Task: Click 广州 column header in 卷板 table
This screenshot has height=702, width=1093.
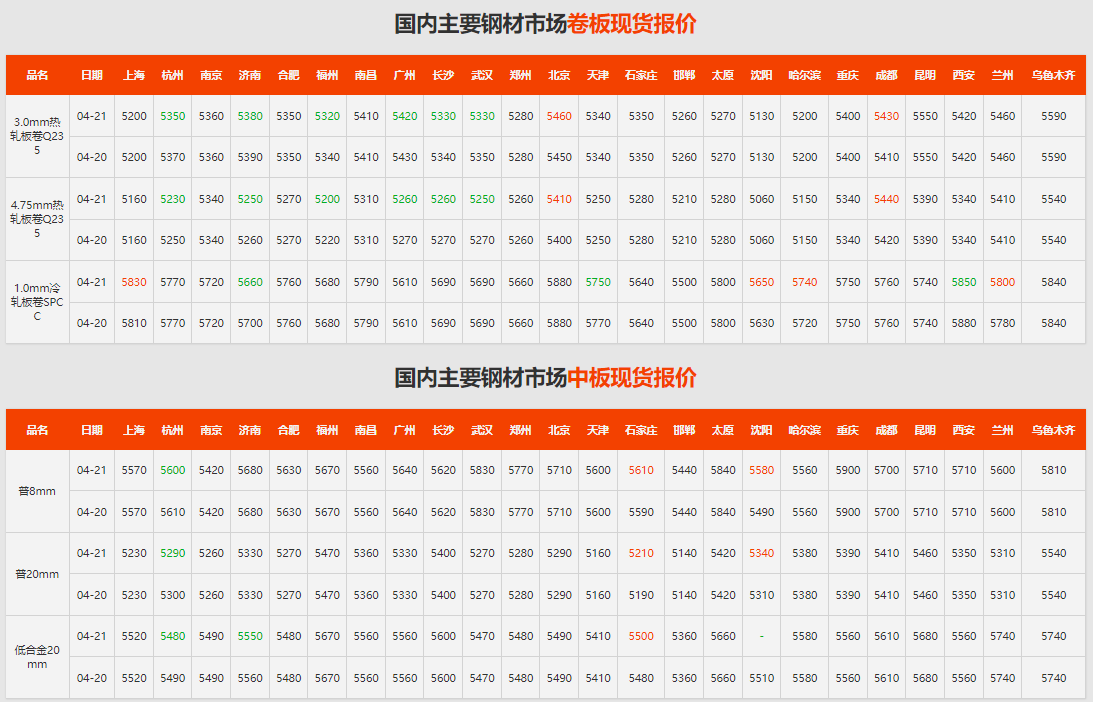Action: tap(404, 75)
